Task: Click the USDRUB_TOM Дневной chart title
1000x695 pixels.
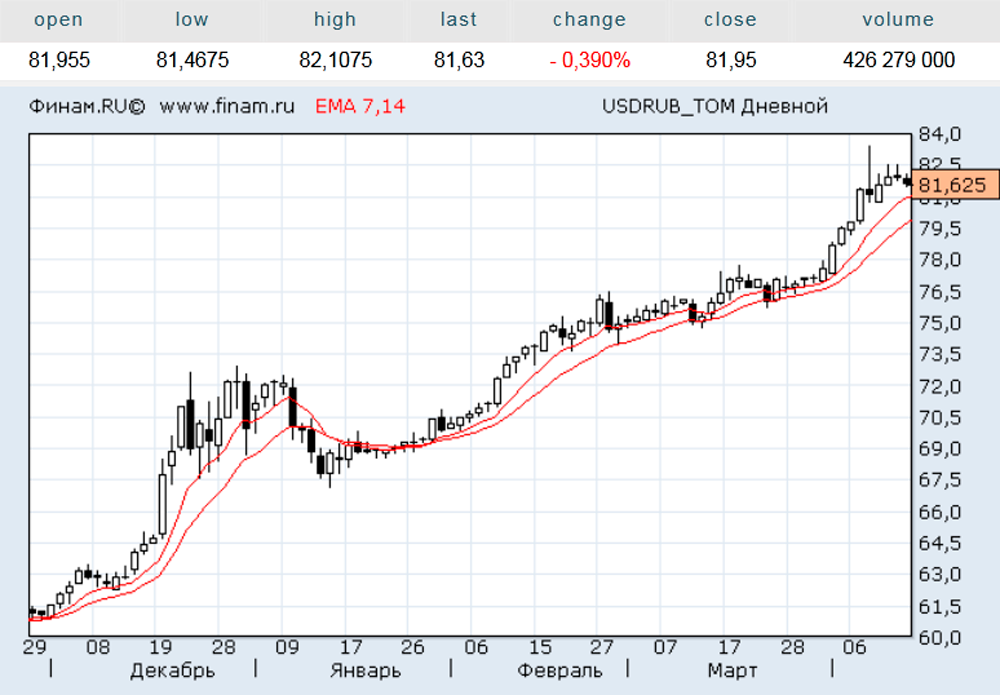Action: (714, 106)
